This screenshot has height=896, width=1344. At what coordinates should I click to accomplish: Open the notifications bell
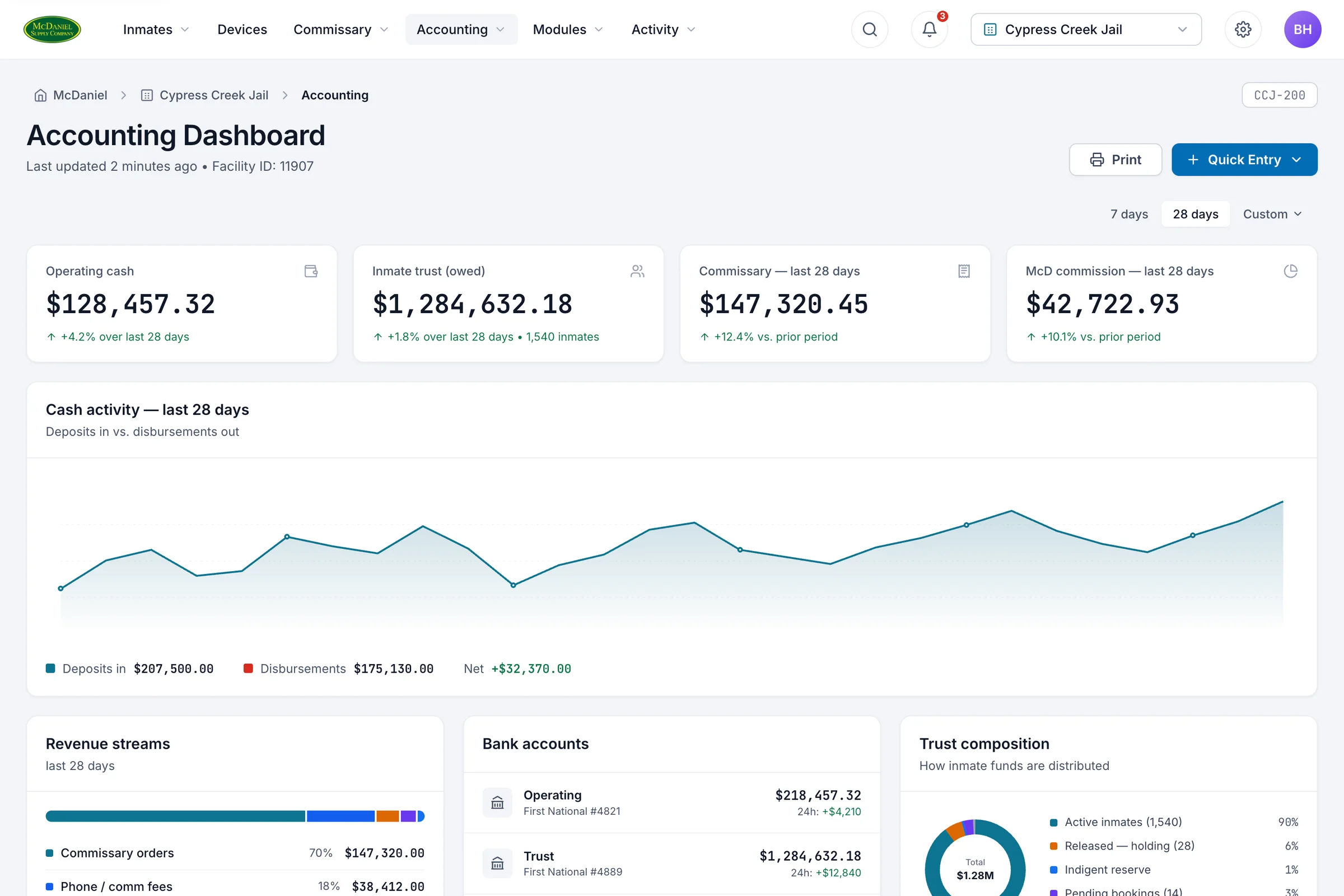tap(929, 29)
